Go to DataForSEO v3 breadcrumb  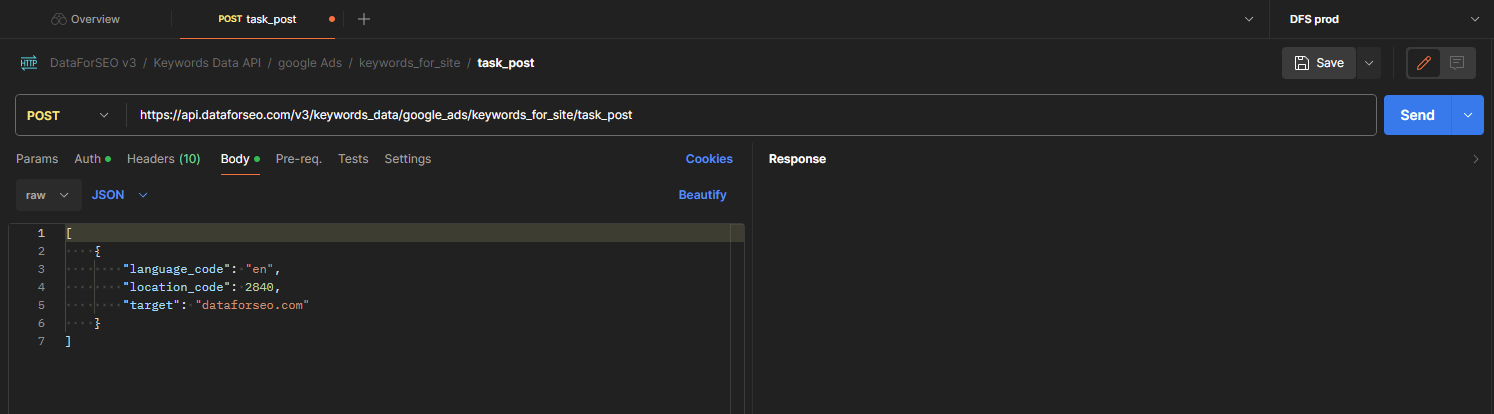[93, 62]
